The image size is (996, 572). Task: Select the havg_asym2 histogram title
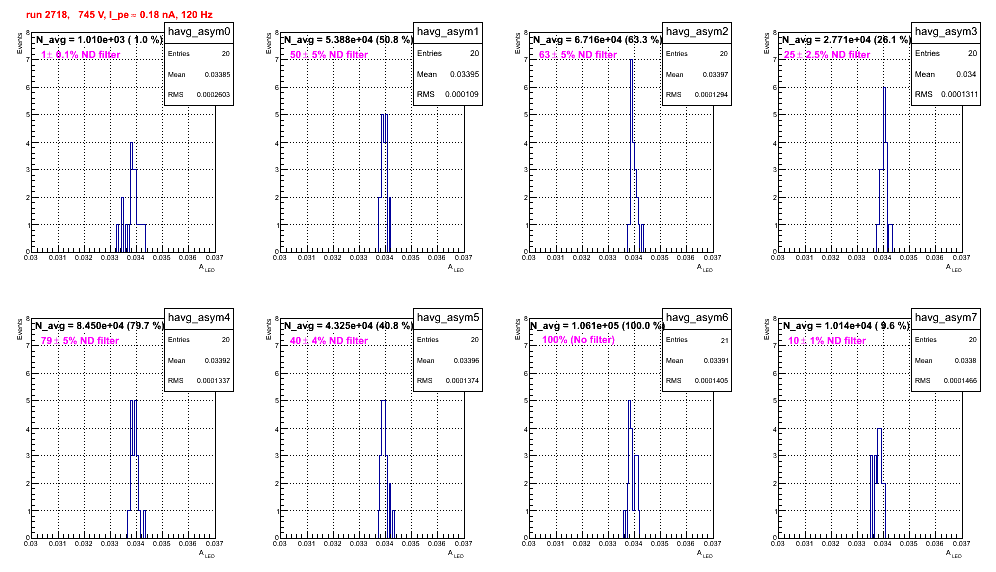(x=697, y=31)
